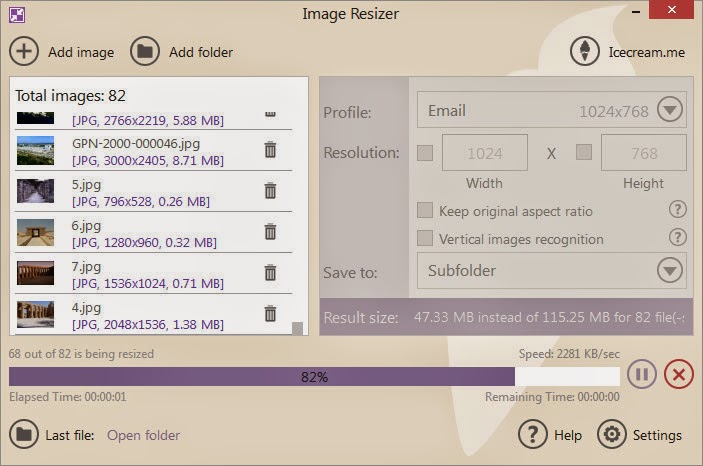Click the Add image label

81,52
